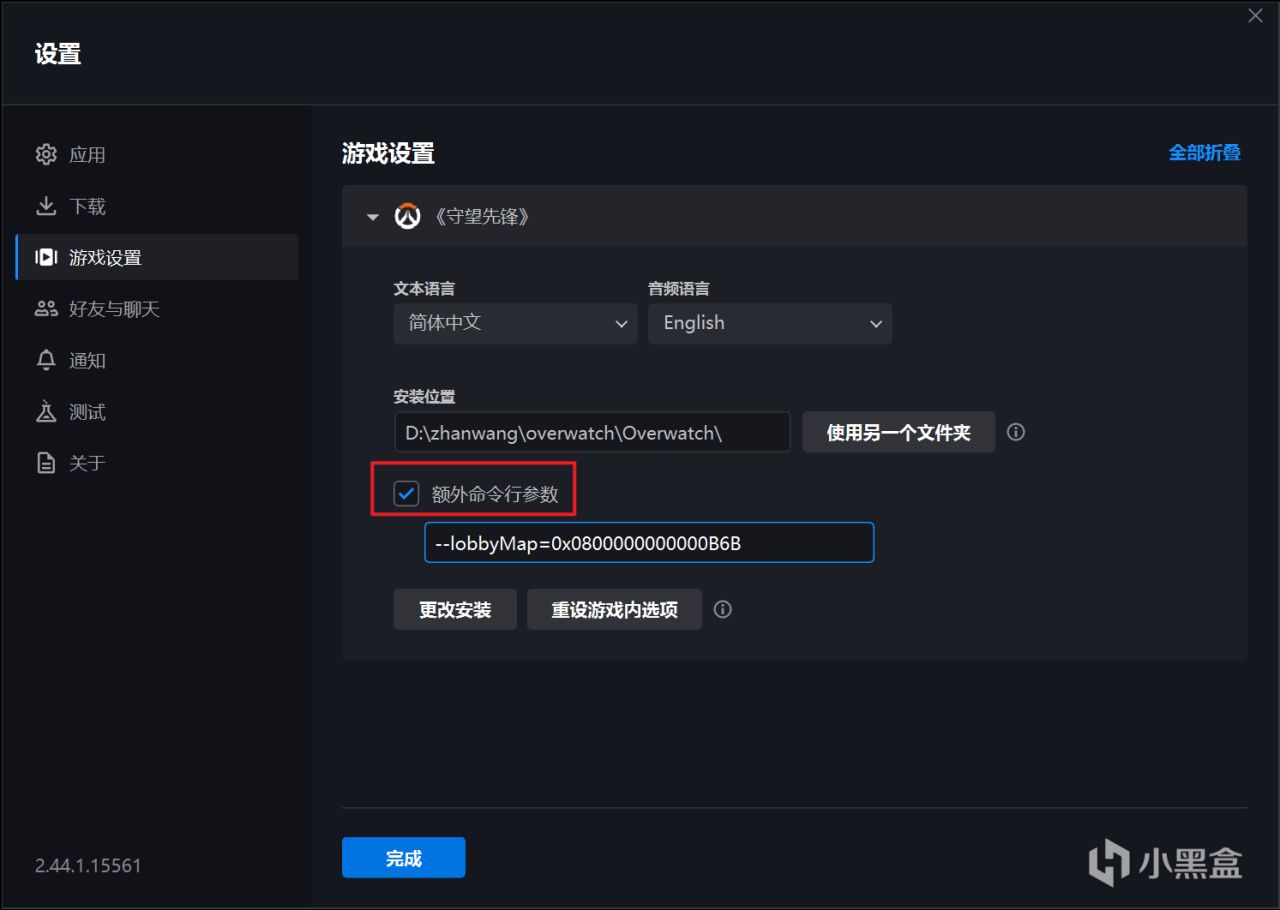Toggle the 额外命令行参数 checkbox
Image resolution: width=1280 pixels, height=910 pixels.
(x=406, y=494)
